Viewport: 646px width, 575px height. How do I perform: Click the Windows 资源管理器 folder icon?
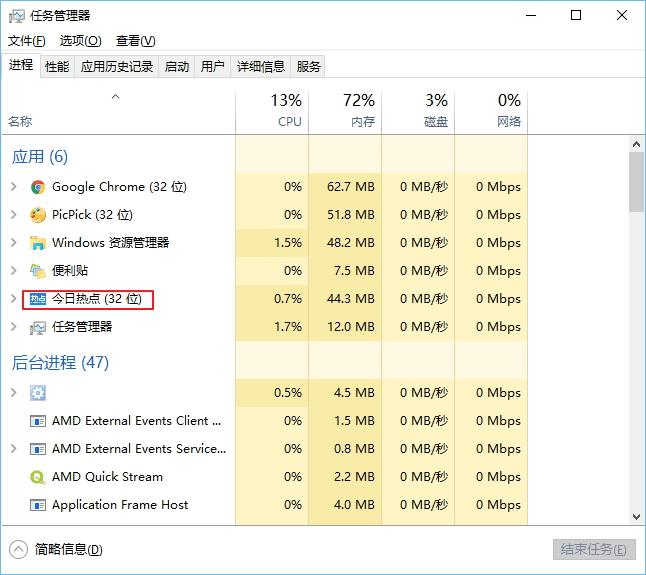pos(38,243)
